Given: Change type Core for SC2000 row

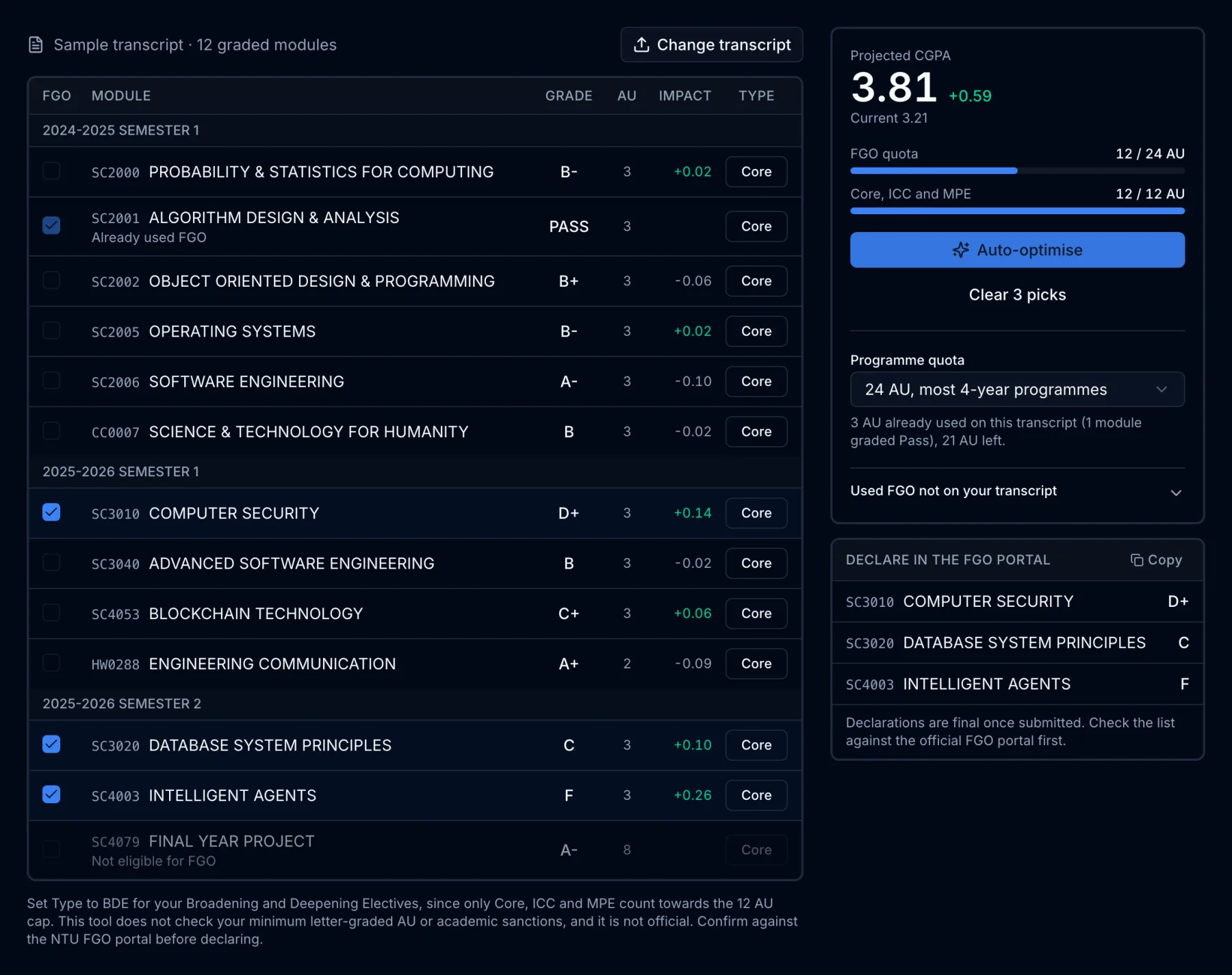Looking at the screenshot, I should 756,172.
